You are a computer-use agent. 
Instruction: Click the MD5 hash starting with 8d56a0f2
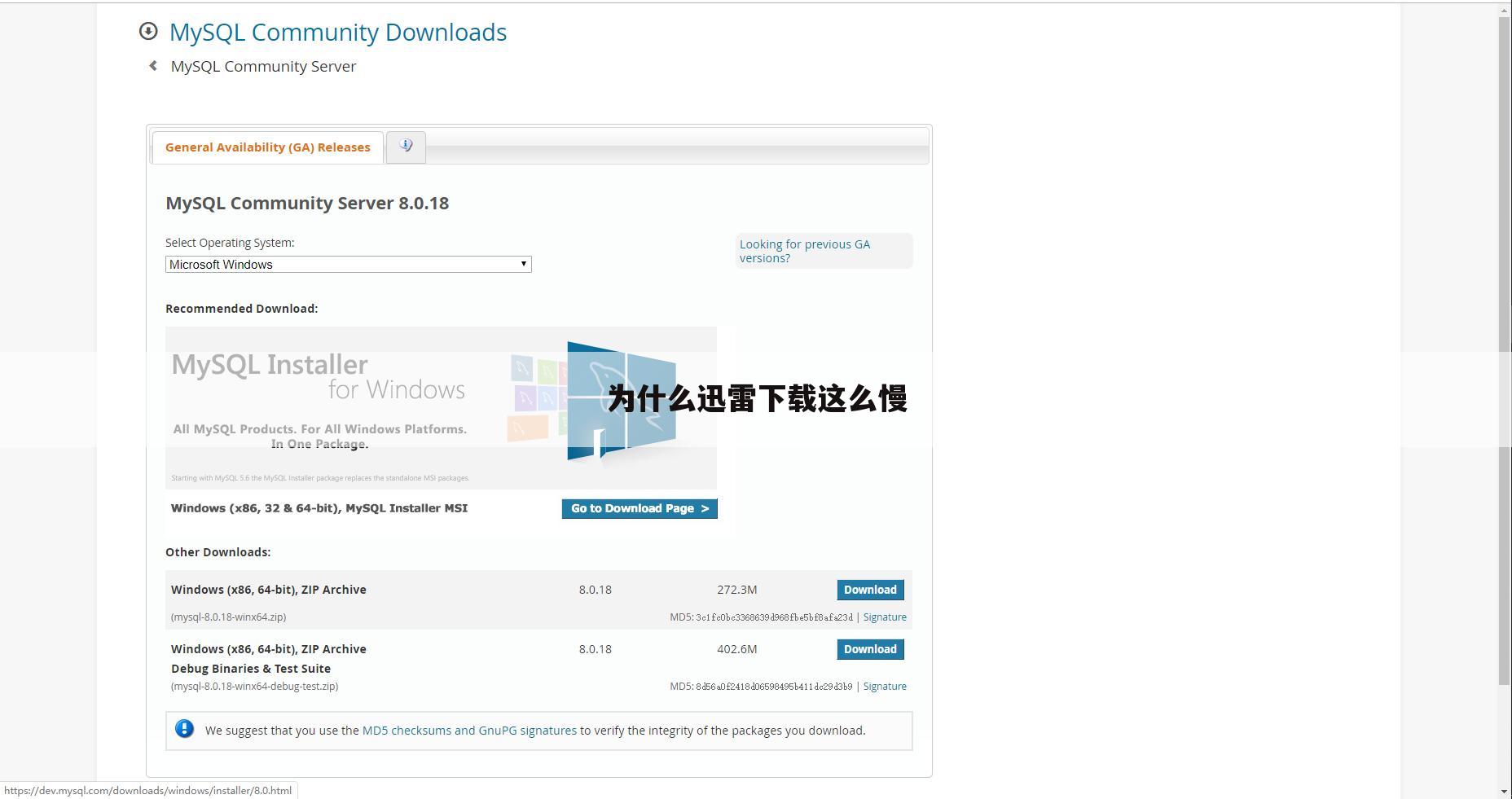pyautogui.click(x=774, y=687)
